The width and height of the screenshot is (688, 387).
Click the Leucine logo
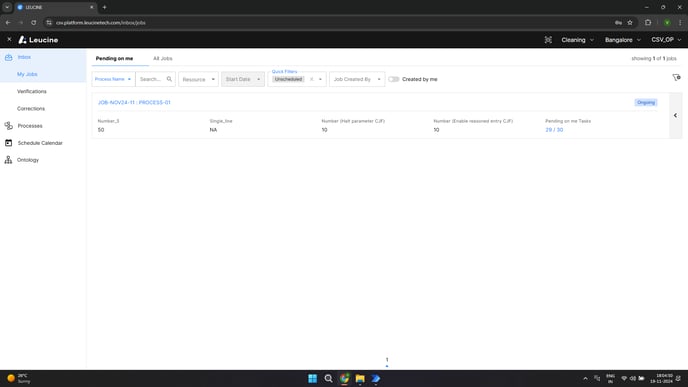(x=38, y=40)
